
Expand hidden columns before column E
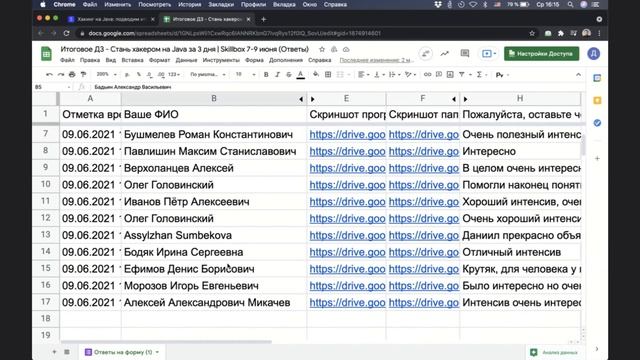click(x=313, y=99)
